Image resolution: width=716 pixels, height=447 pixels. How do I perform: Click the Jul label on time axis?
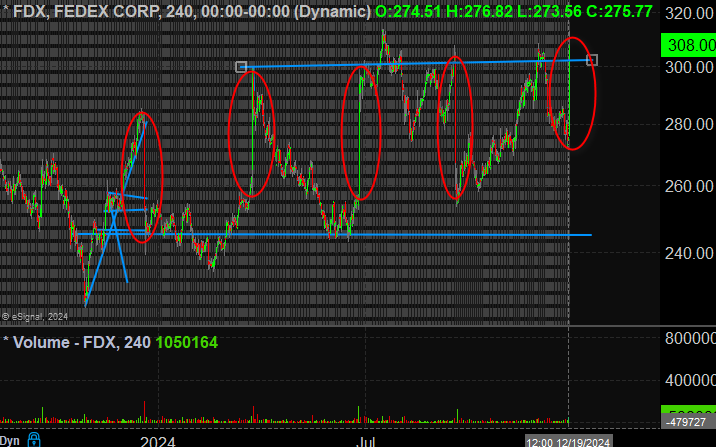(x=365, y=442)
